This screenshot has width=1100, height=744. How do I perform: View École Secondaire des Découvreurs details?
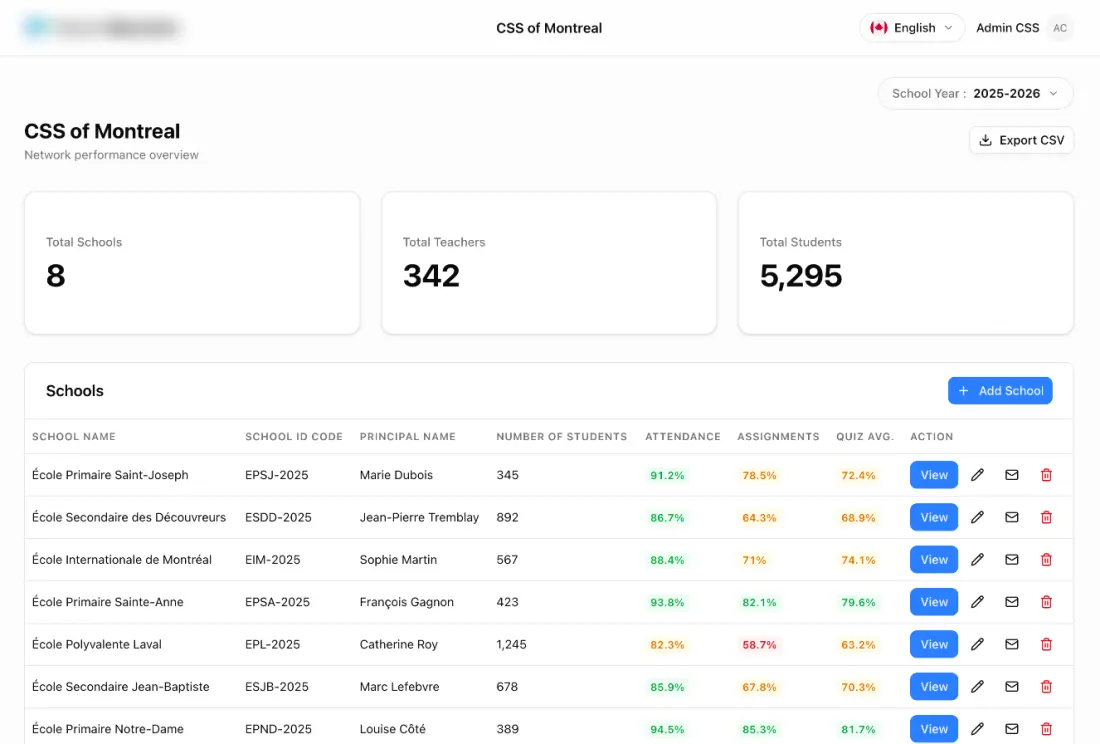click(934, 517)
